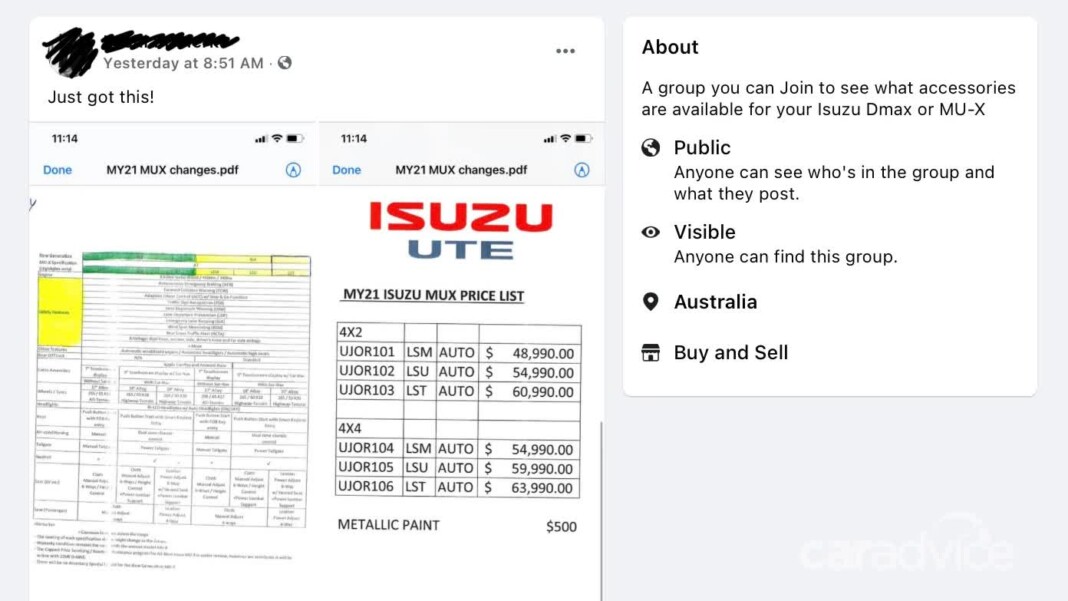Viewport: 1068px width, 601px height.
Task: Tap Done in the right PDF viewer
Action: pyautogui.click(x=347, y=170)
